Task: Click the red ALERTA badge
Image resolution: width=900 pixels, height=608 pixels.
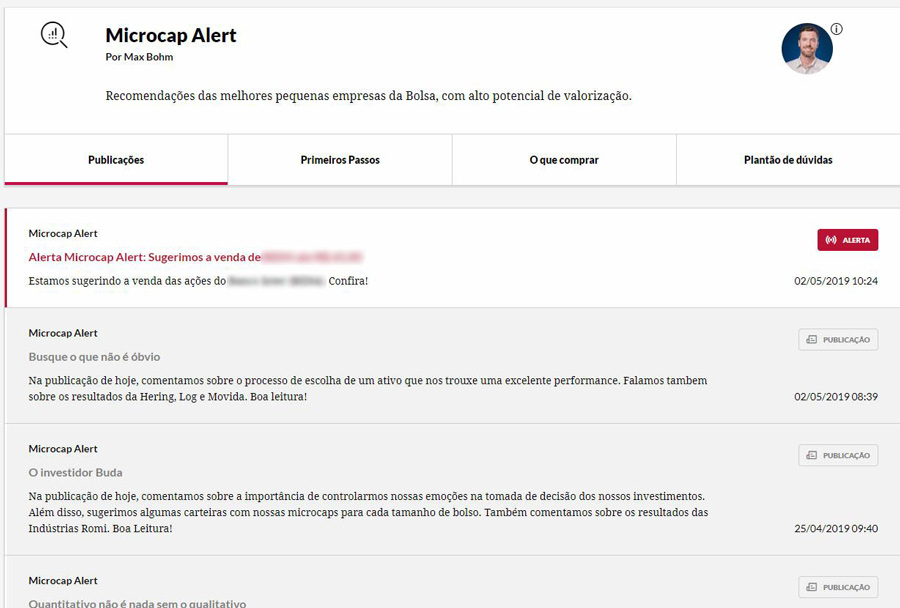Action: point(848,240)
